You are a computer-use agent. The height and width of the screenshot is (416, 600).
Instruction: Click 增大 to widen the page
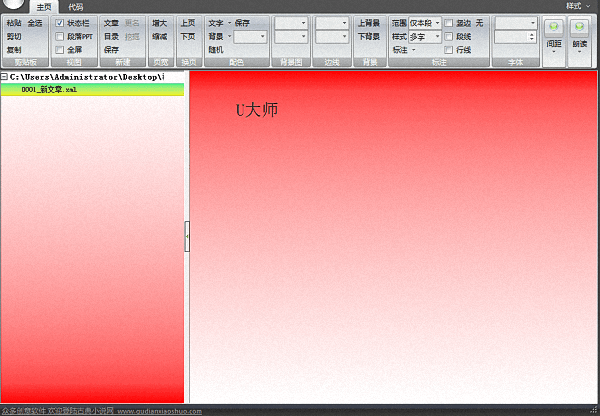[x=160, y=23]
